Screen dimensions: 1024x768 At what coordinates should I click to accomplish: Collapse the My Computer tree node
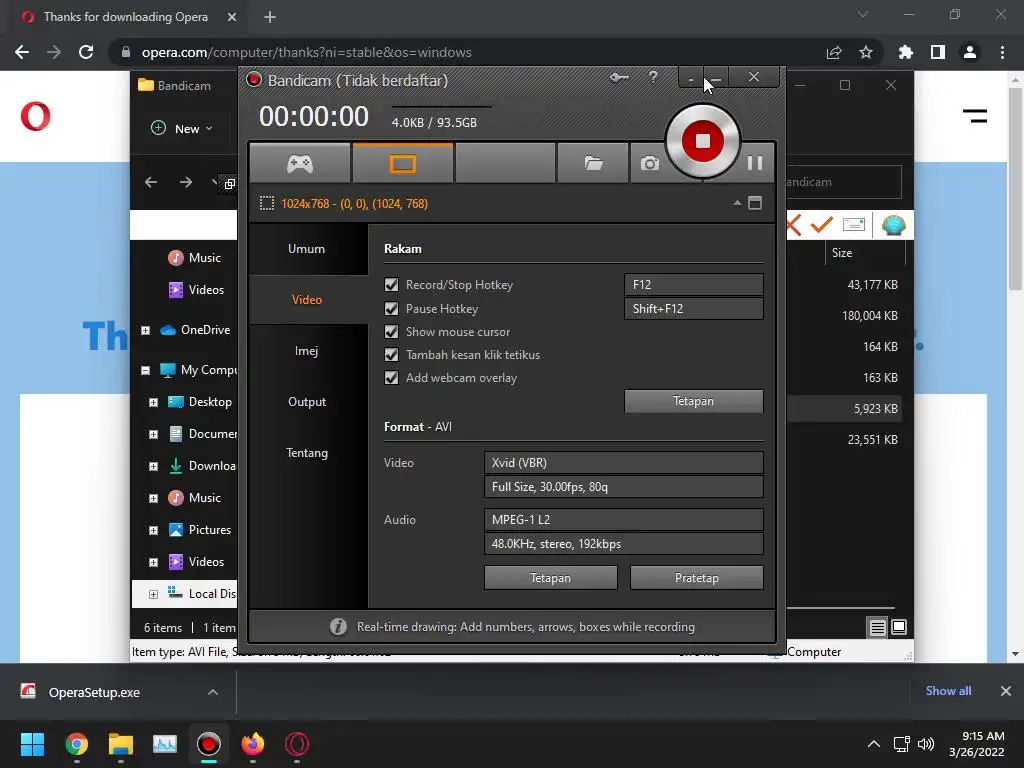coord(146,370)
